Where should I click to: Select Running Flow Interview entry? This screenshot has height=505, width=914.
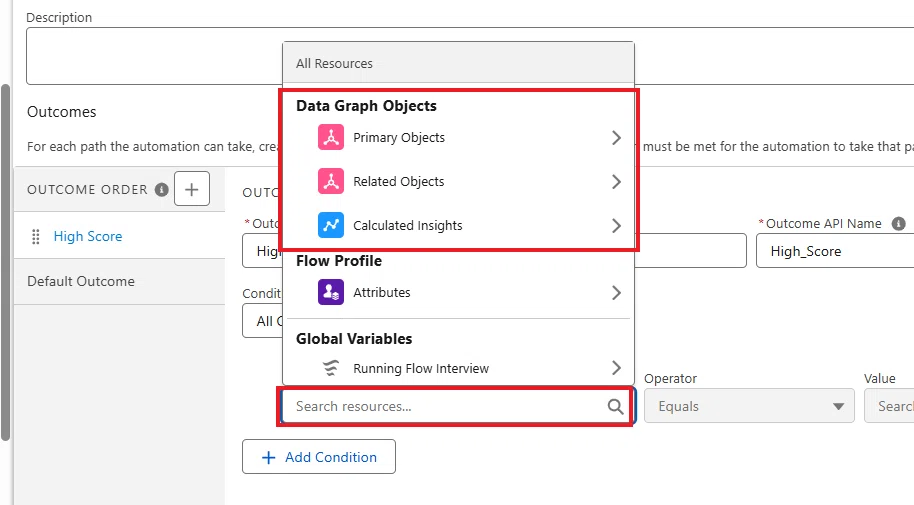pyautogui.click(x=458, y=368)
